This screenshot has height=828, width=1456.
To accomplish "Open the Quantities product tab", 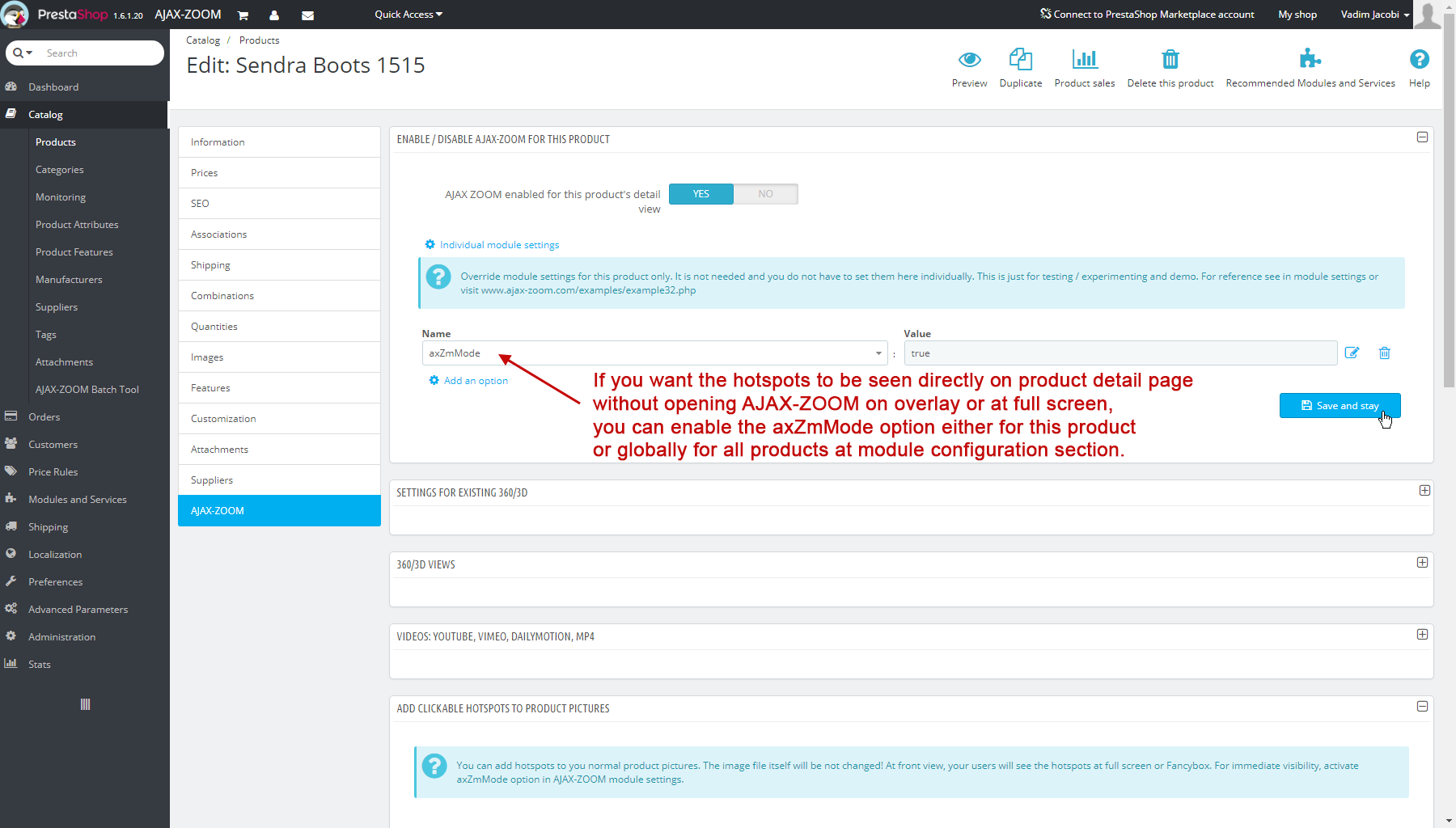I will [279, 327].
